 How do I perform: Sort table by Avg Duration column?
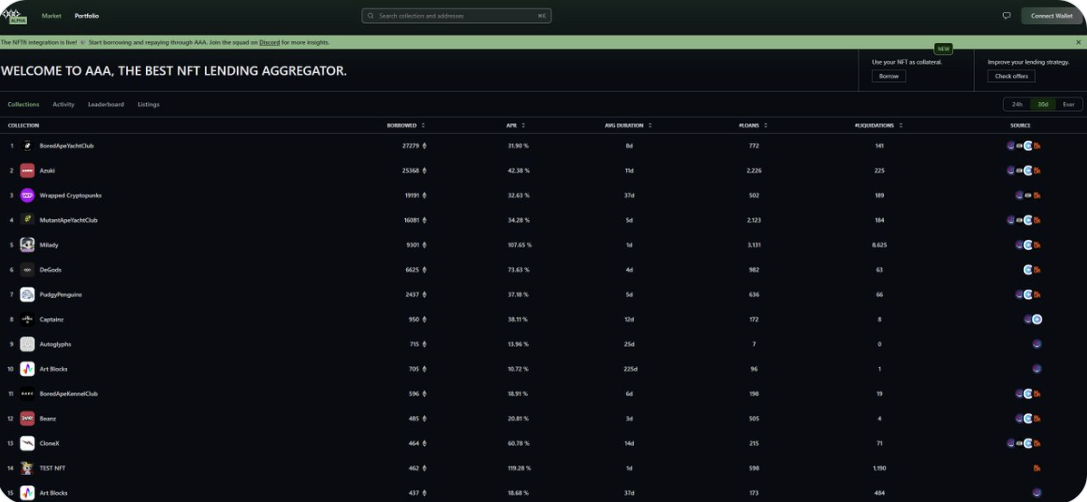pos(629,125)
